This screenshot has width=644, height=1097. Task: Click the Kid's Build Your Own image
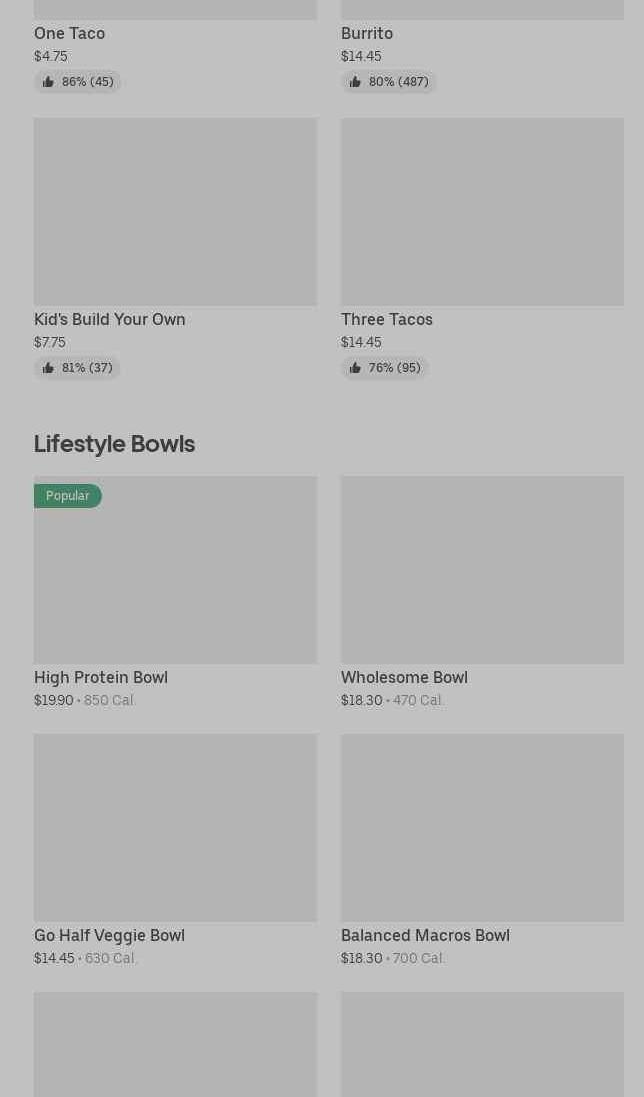(x=175, y=212)
